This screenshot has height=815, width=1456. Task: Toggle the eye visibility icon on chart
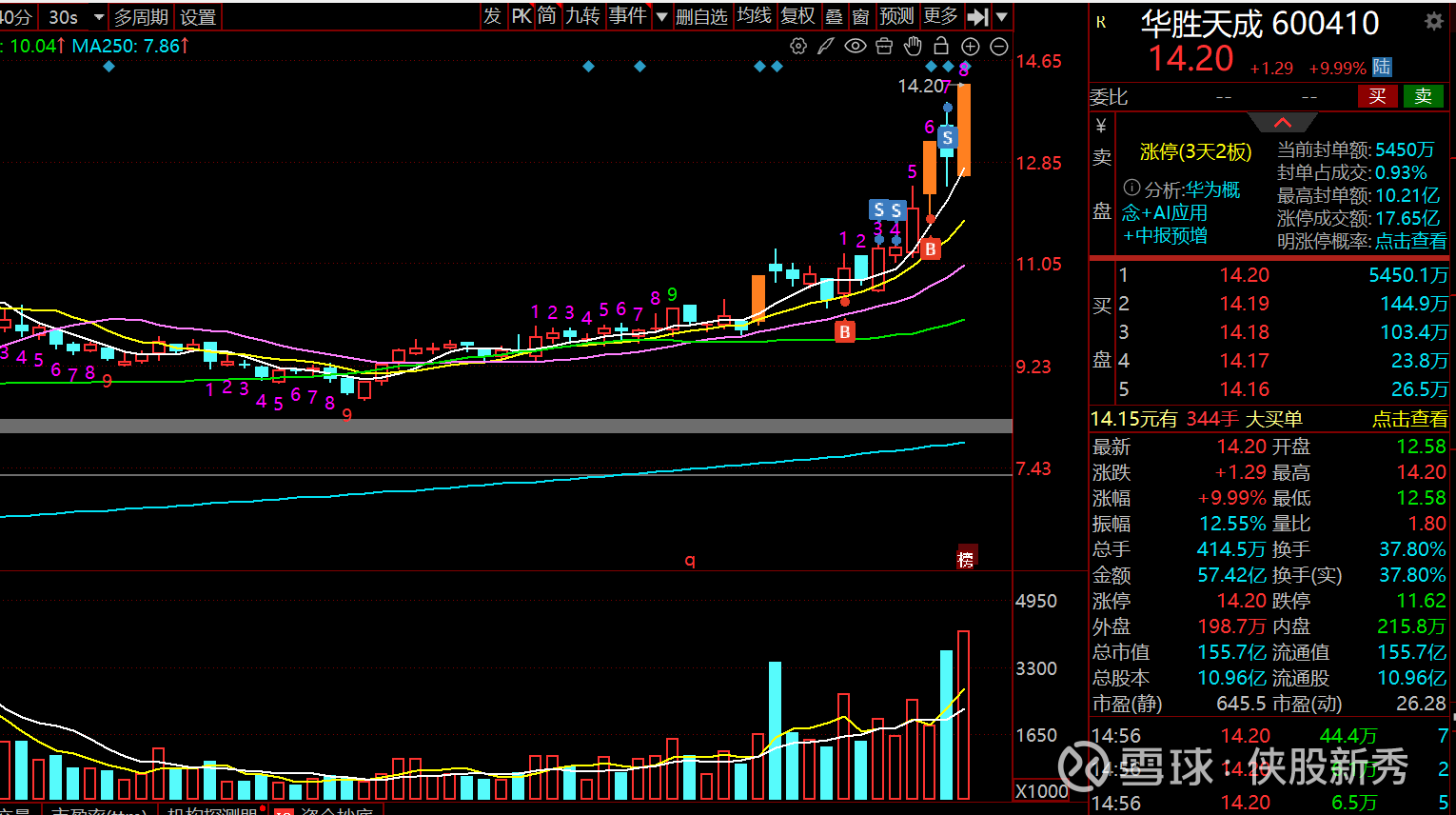(856, 46)
